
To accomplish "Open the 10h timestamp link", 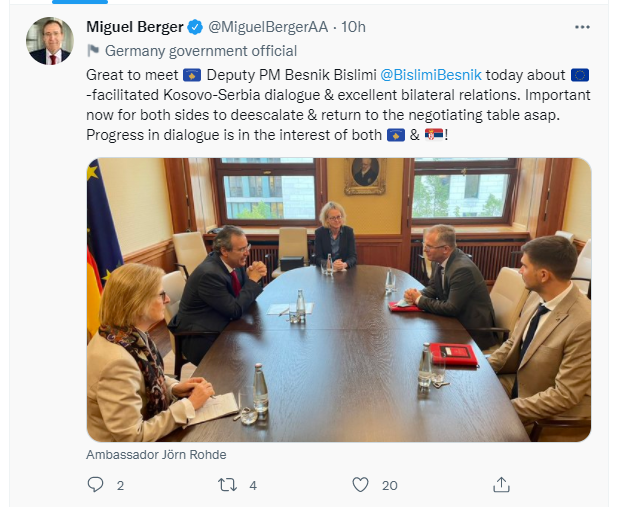I will tap(353, 27).
